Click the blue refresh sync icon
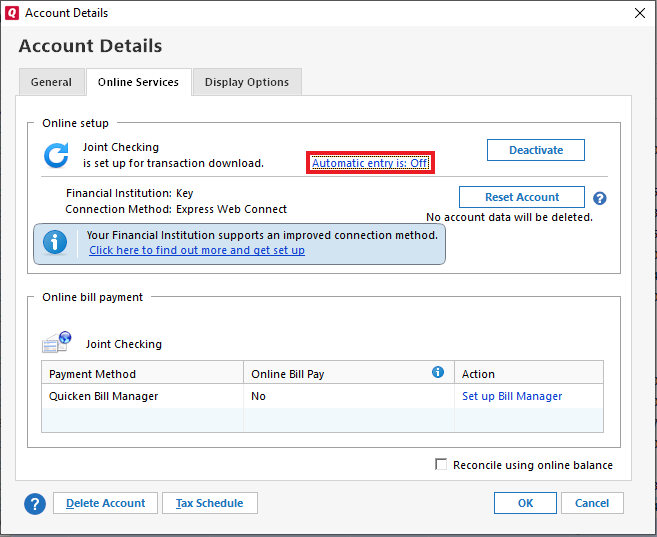Viewport: 657px width, 537px height. (x=56, y=155)
